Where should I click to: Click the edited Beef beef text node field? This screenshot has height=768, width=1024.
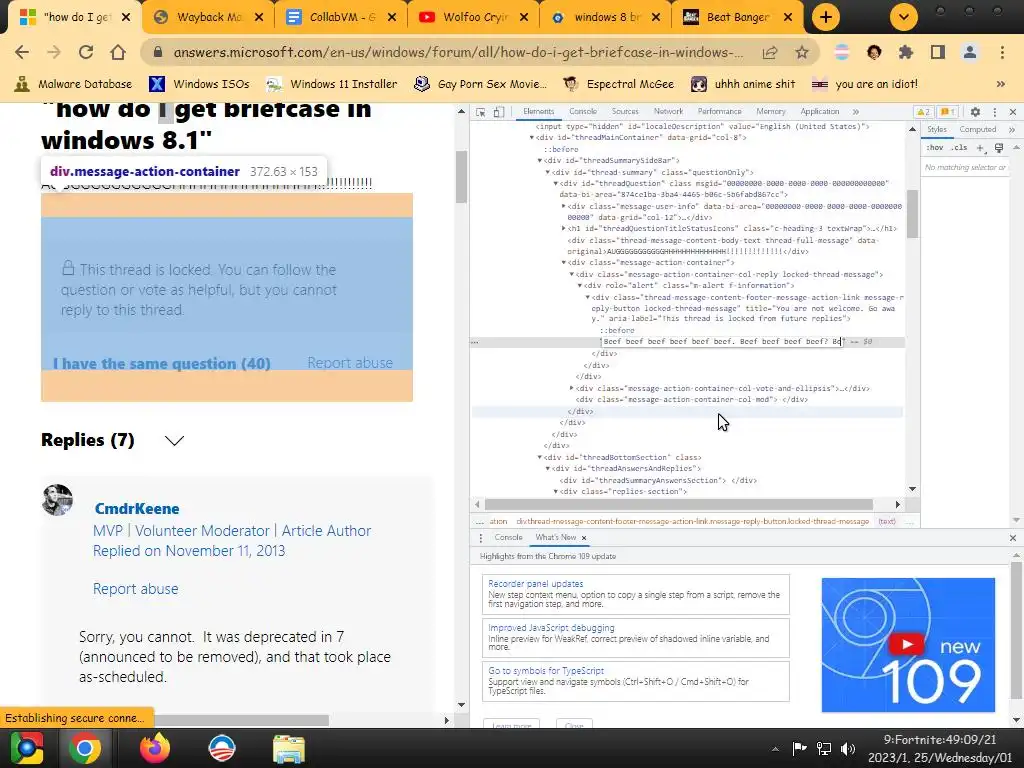tap(722, 342)
